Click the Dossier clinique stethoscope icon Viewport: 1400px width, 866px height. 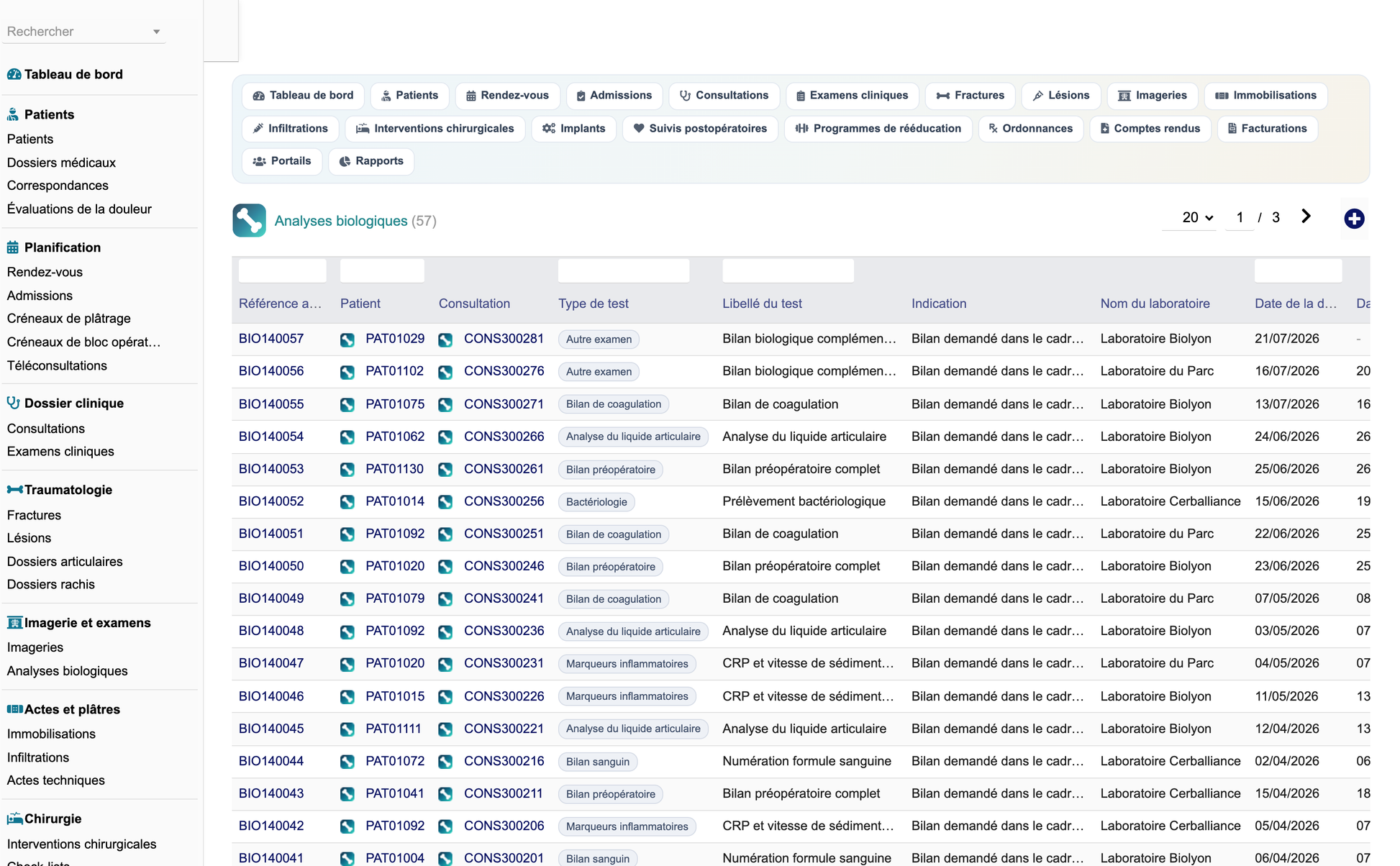tap(13, 403)
